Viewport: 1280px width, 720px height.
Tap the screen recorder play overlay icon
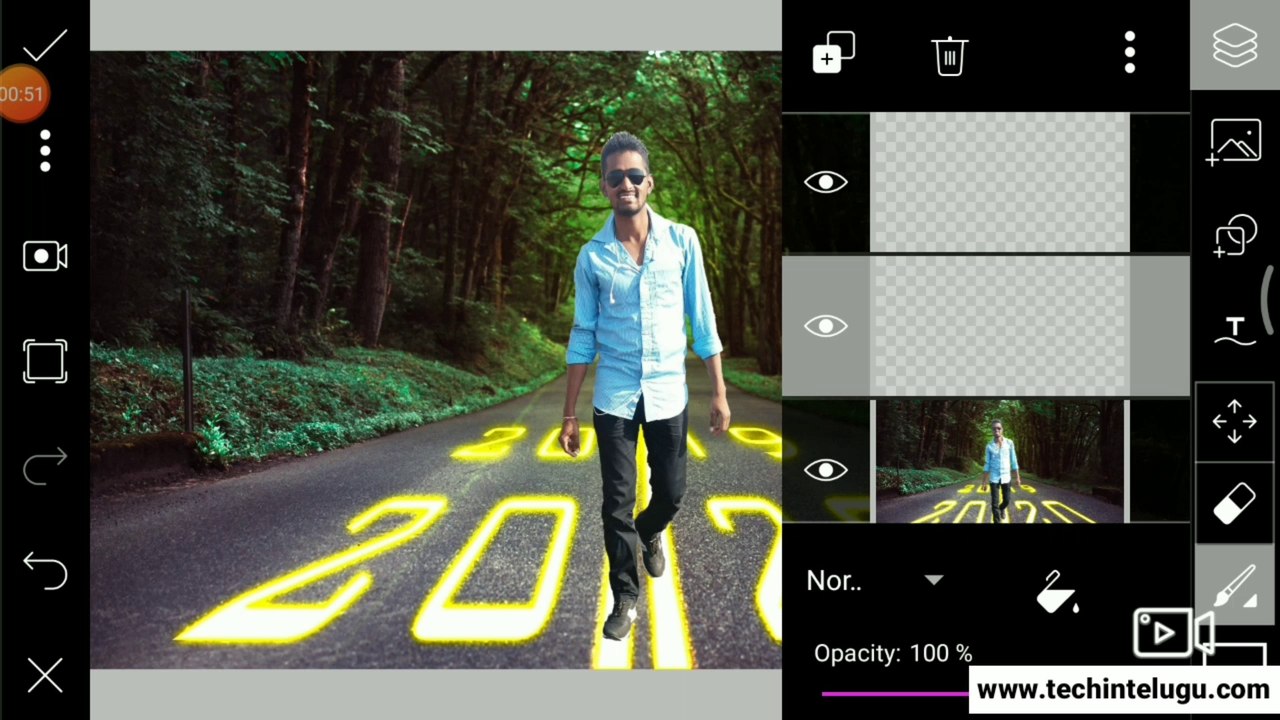[x=1172, y=633]
